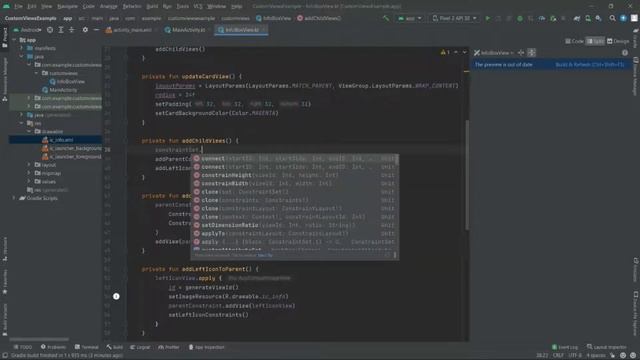Viewport: 640px width, 360px height.
Task: Open App Inspection tool window
Action: 206,347
